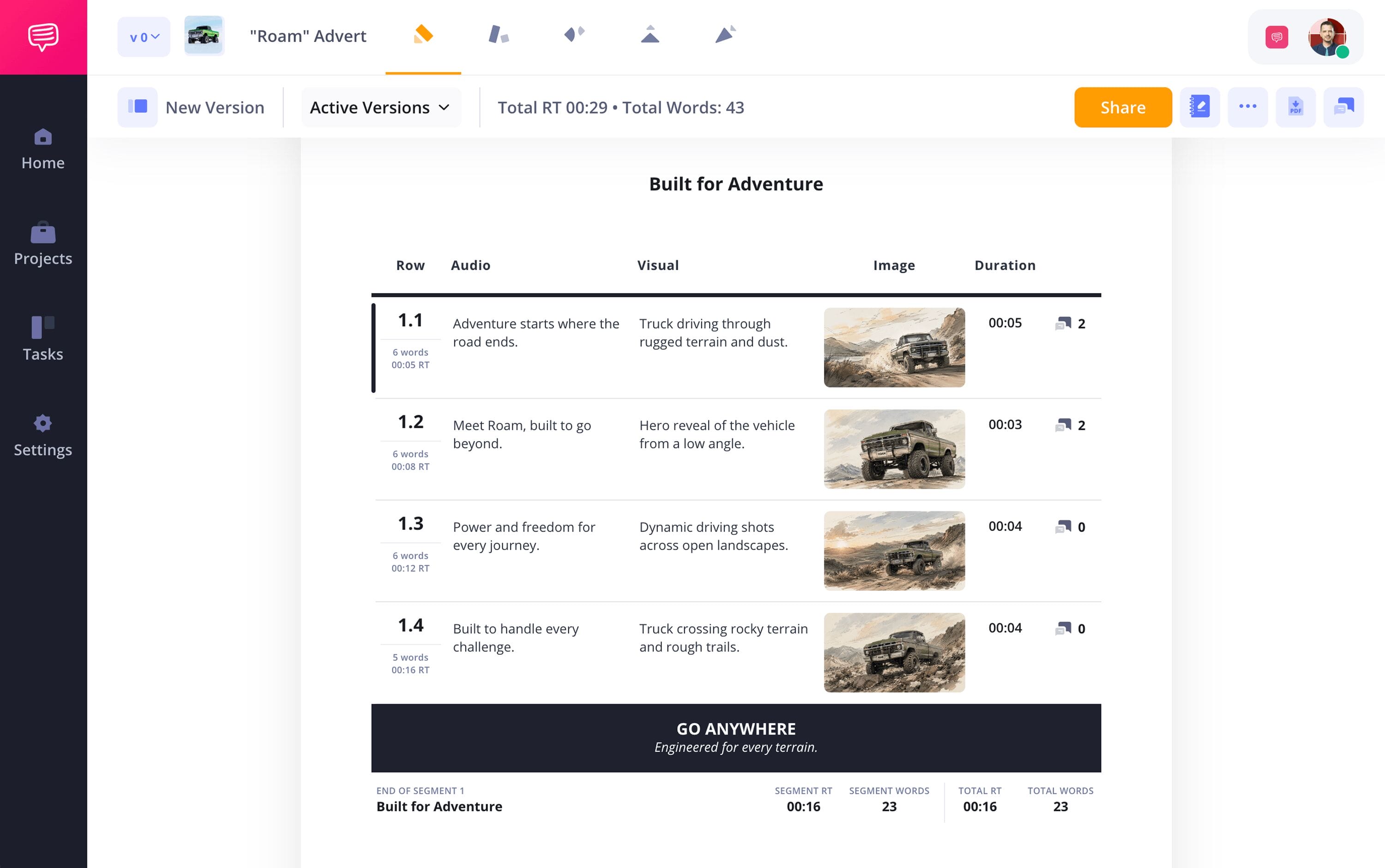Click the New Version icon button
The height and width of the screenshot is (868, 1385).
point(138,108)
